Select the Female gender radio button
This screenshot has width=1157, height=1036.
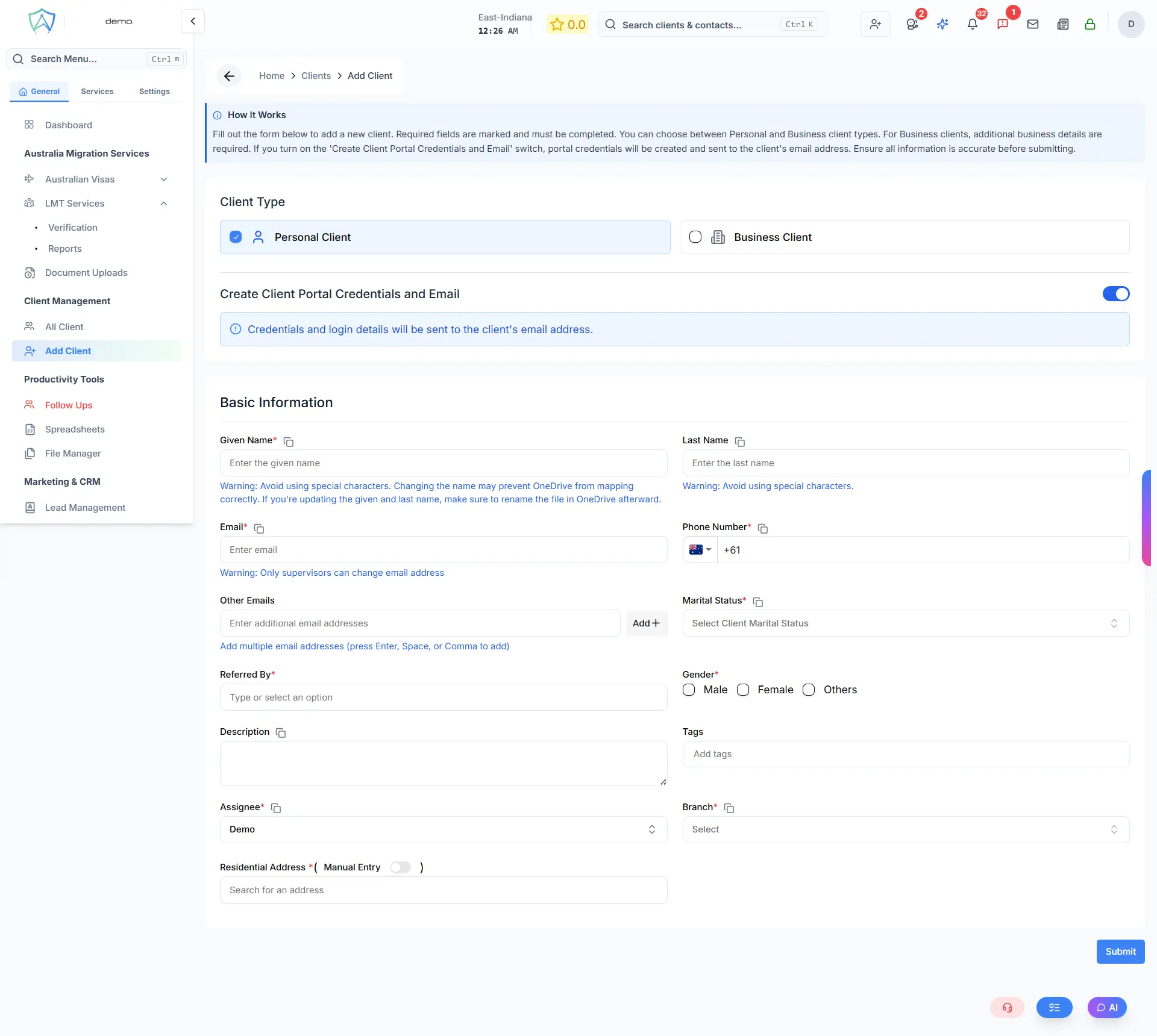[x=743, y=690]
